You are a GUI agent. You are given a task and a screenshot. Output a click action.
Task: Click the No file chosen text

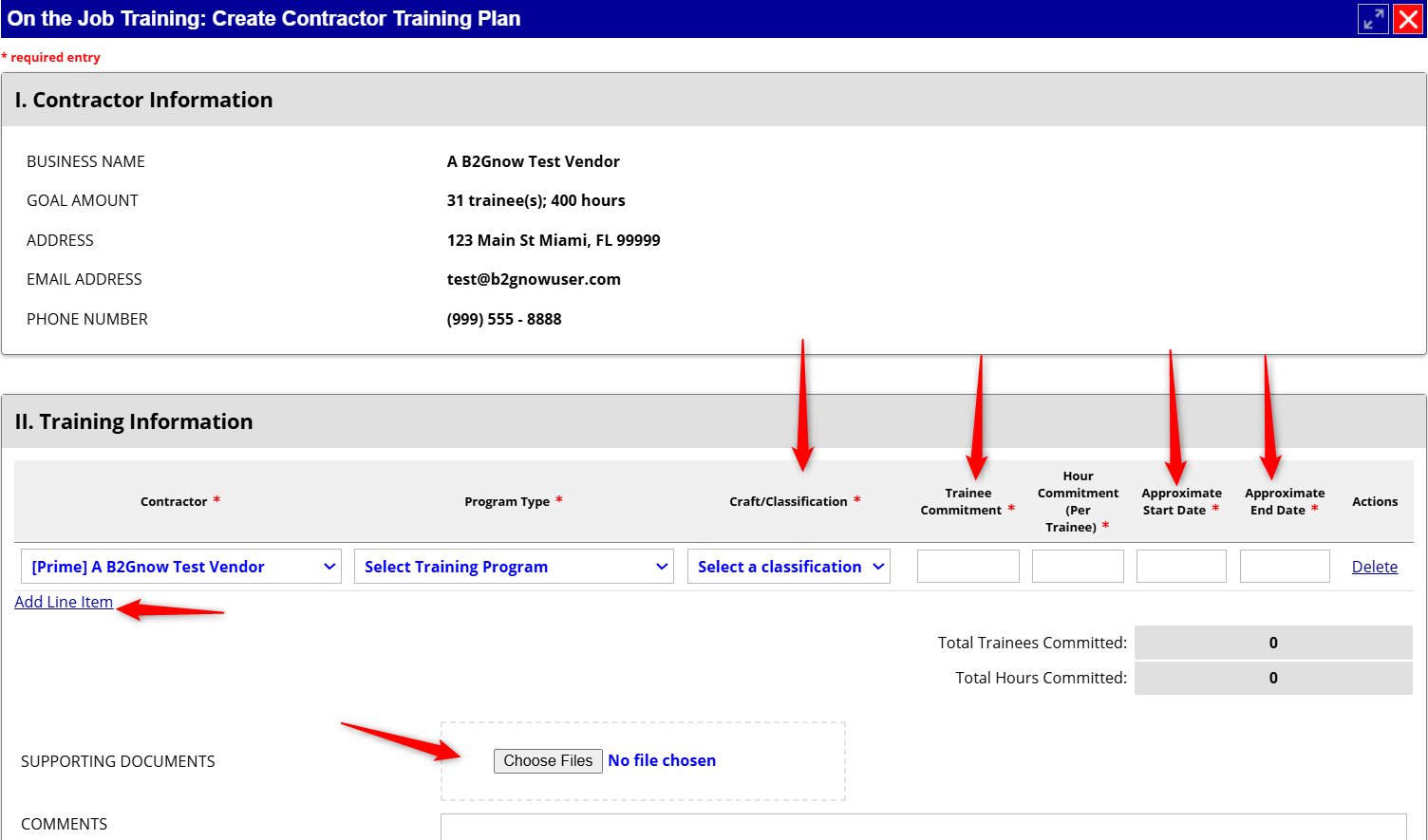tap(662, 760)
